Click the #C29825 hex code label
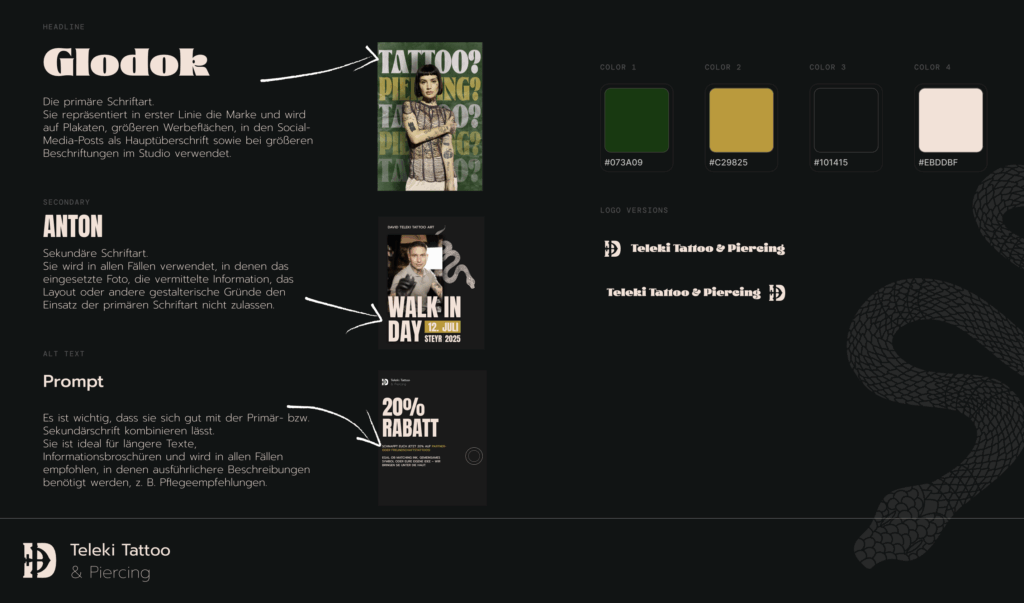The width and height of the screenshot is (1024, 603). click(x=730, y=162)
